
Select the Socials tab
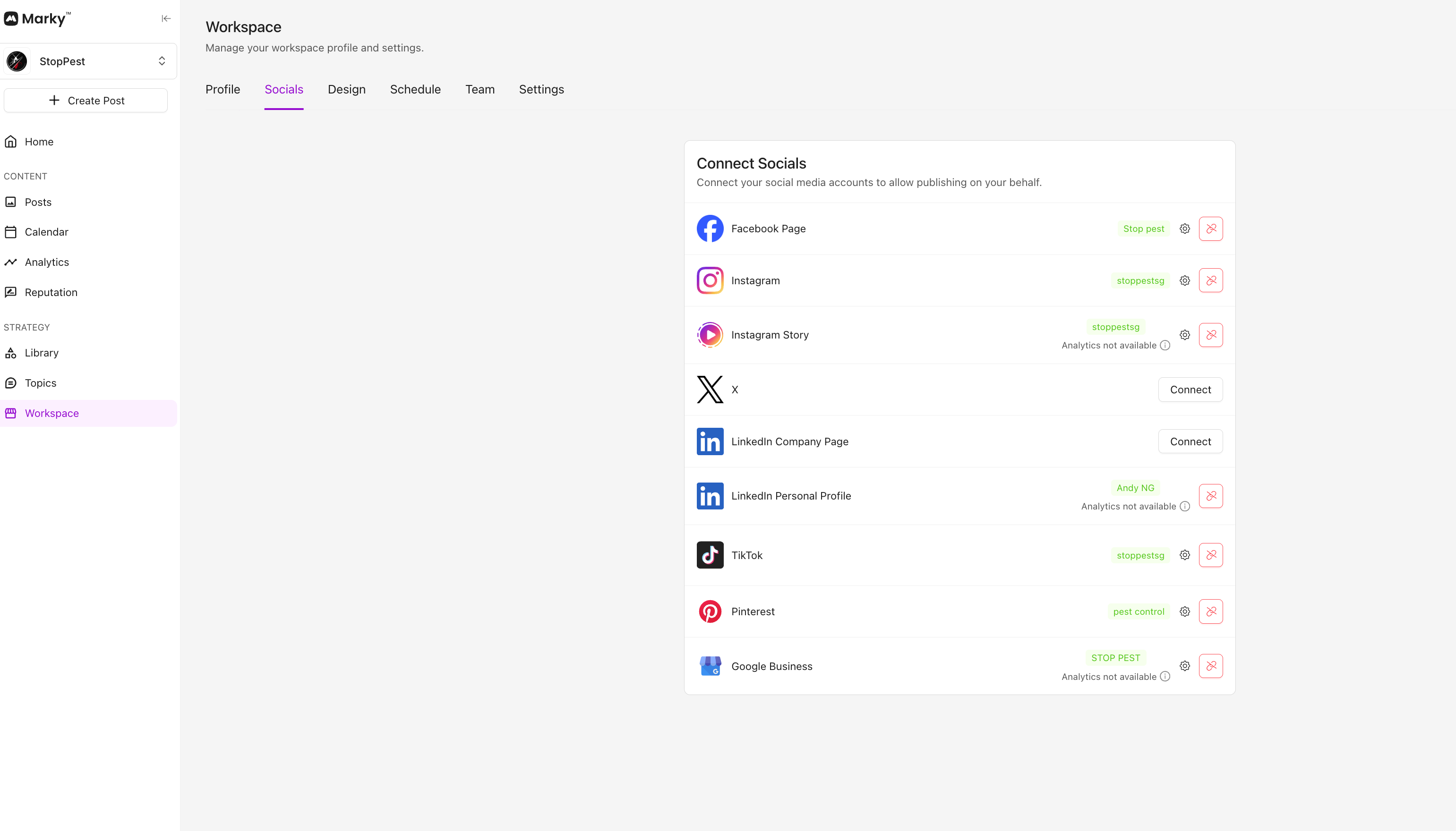point(284,90)
